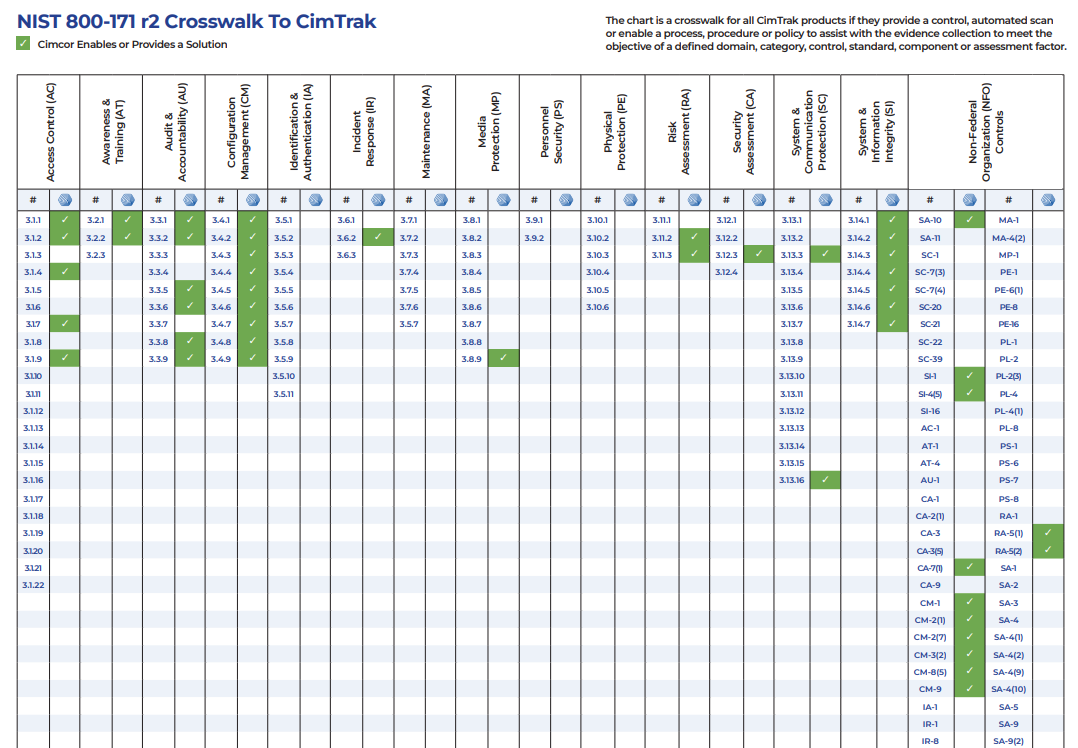Click the NFO control cell 'IR-8'
Image resolution: width=1078 pixels, height=748 pixels.
click(930, 741)
